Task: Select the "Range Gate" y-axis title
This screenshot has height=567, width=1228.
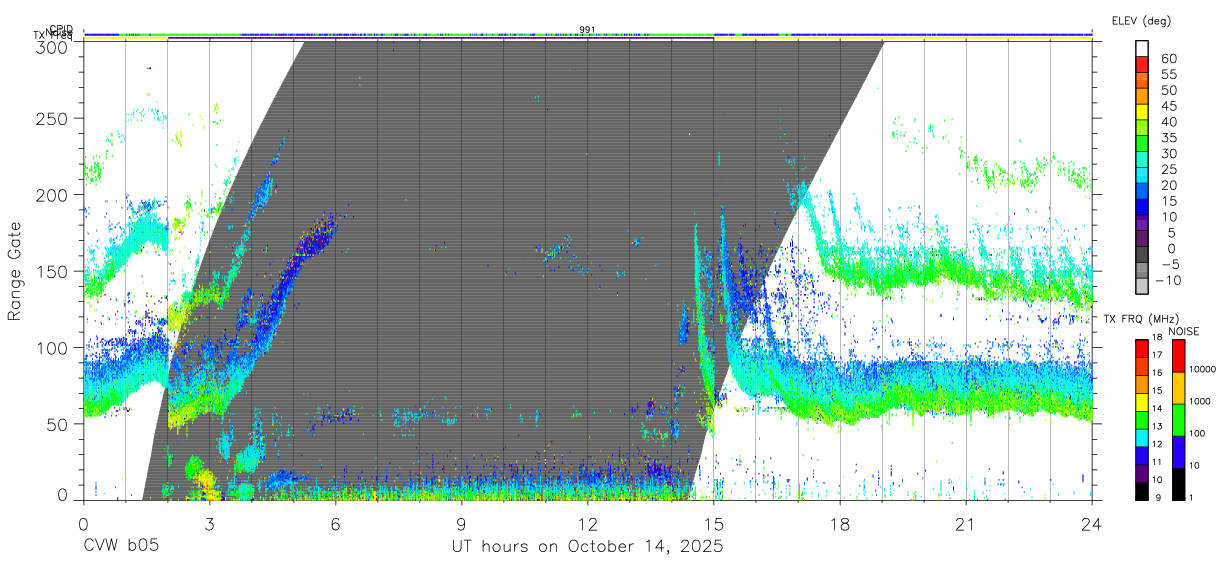Action: pyautogui.click(x=15, y=271)
